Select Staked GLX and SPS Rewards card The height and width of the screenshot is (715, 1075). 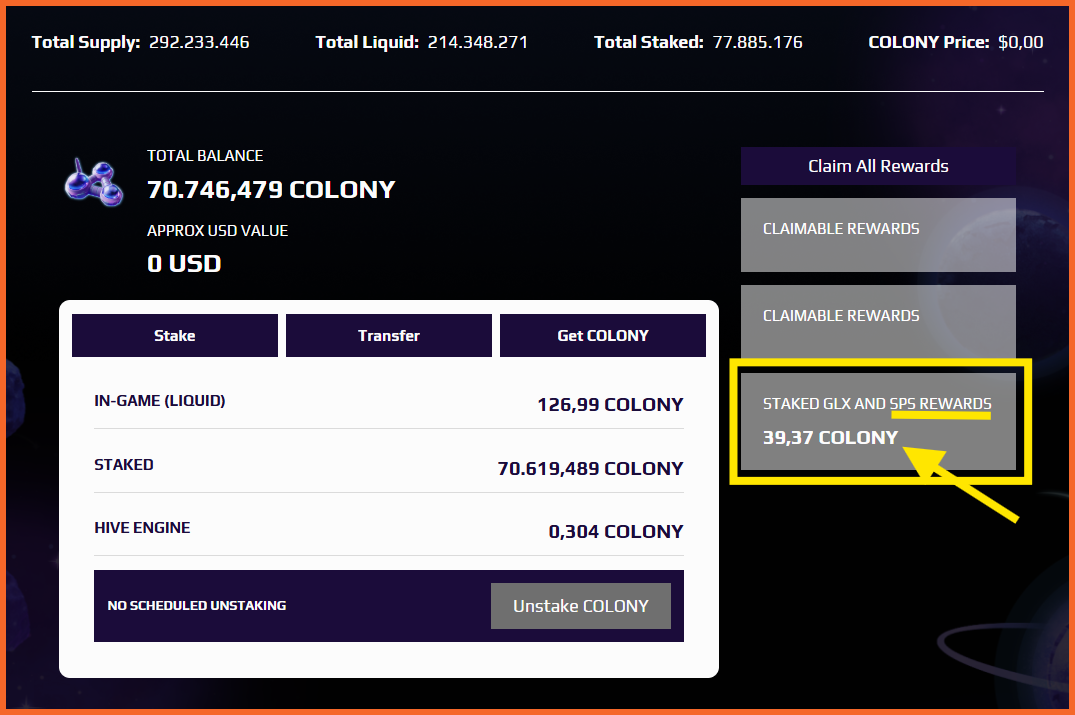(x=878, y=421)
